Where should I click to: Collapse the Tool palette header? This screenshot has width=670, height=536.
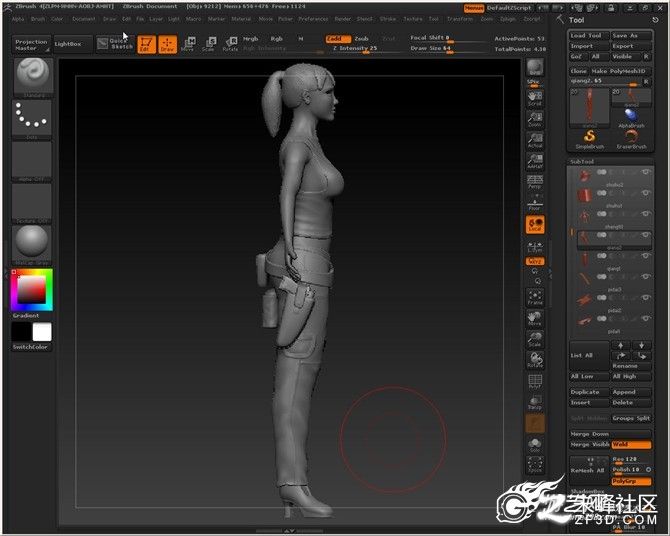(x=576, y=20)
